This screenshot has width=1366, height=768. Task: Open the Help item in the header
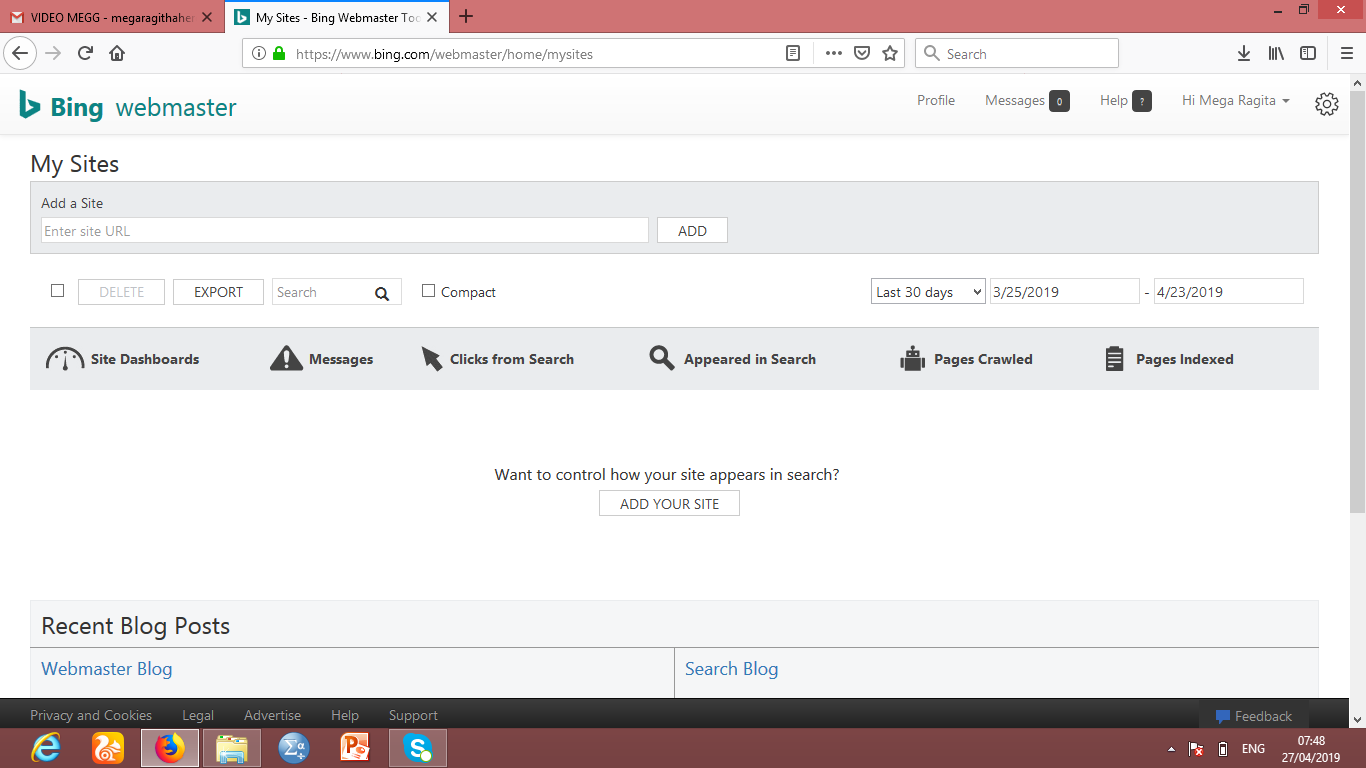pyautogui.click(x=1126, y=101)
